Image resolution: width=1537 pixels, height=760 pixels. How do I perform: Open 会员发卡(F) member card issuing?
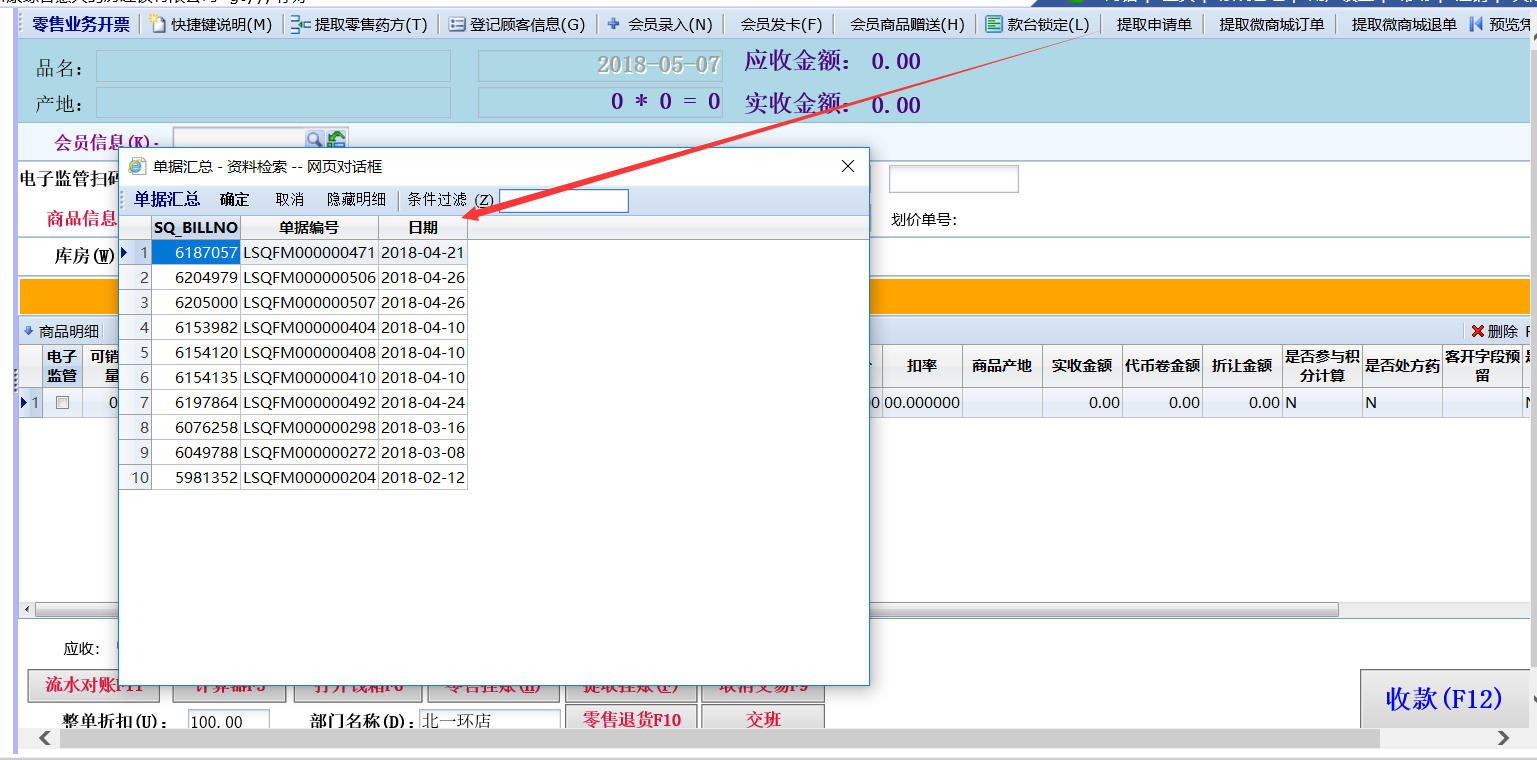coord(781,24)
